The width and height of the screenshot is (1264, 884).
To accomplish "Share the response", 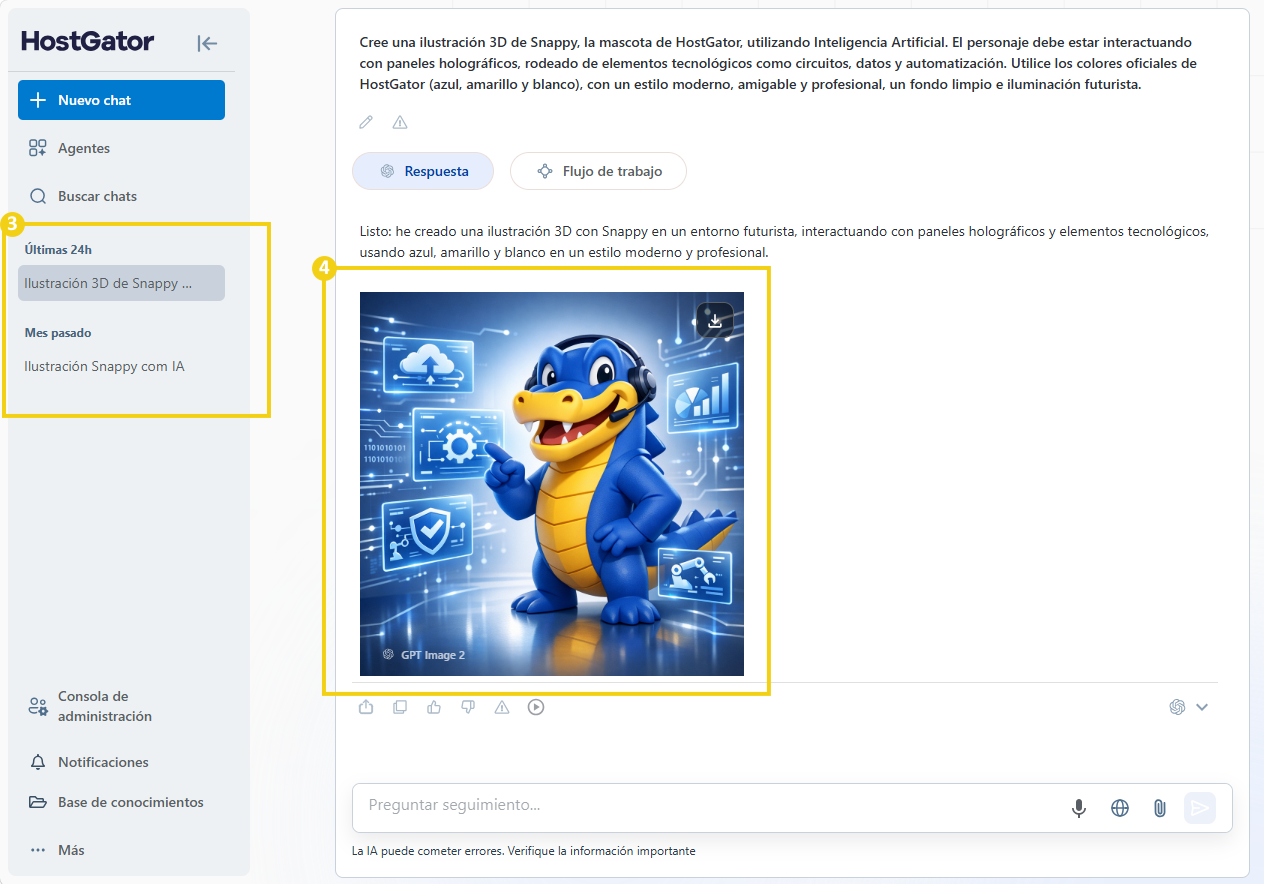I will 366,707.
